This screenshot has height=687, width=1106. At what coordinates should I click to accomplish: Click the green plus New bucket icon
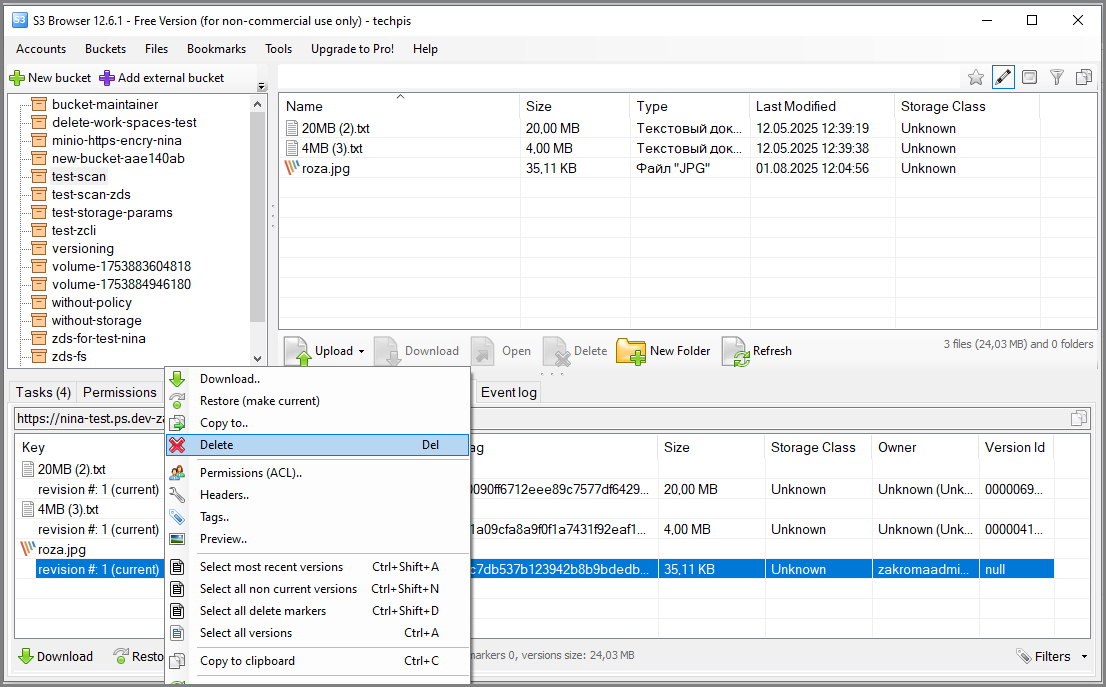point(17,78)
